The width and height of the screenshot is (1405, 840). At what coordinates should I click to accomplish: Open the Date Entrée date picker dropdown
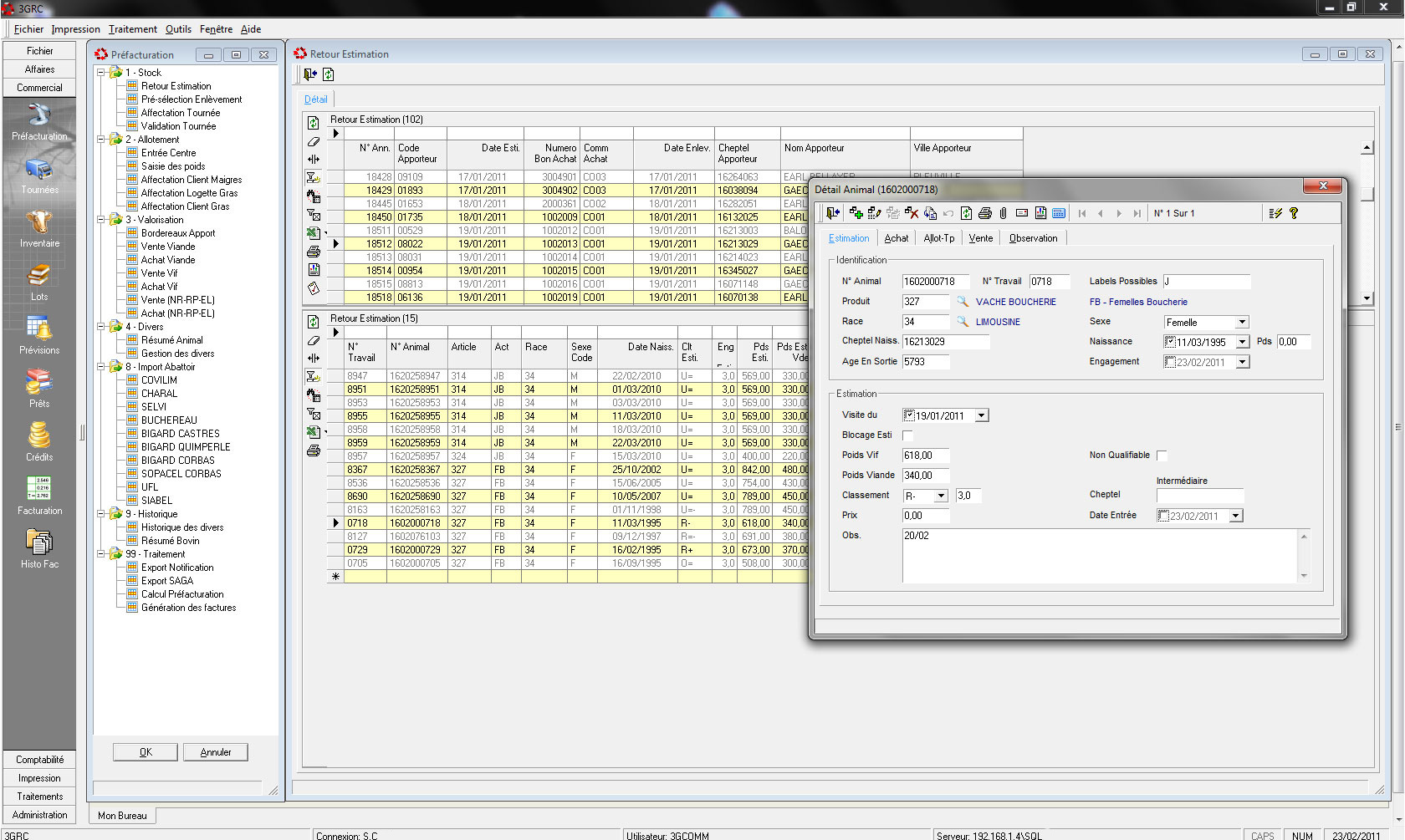(x=1236, y=516)
